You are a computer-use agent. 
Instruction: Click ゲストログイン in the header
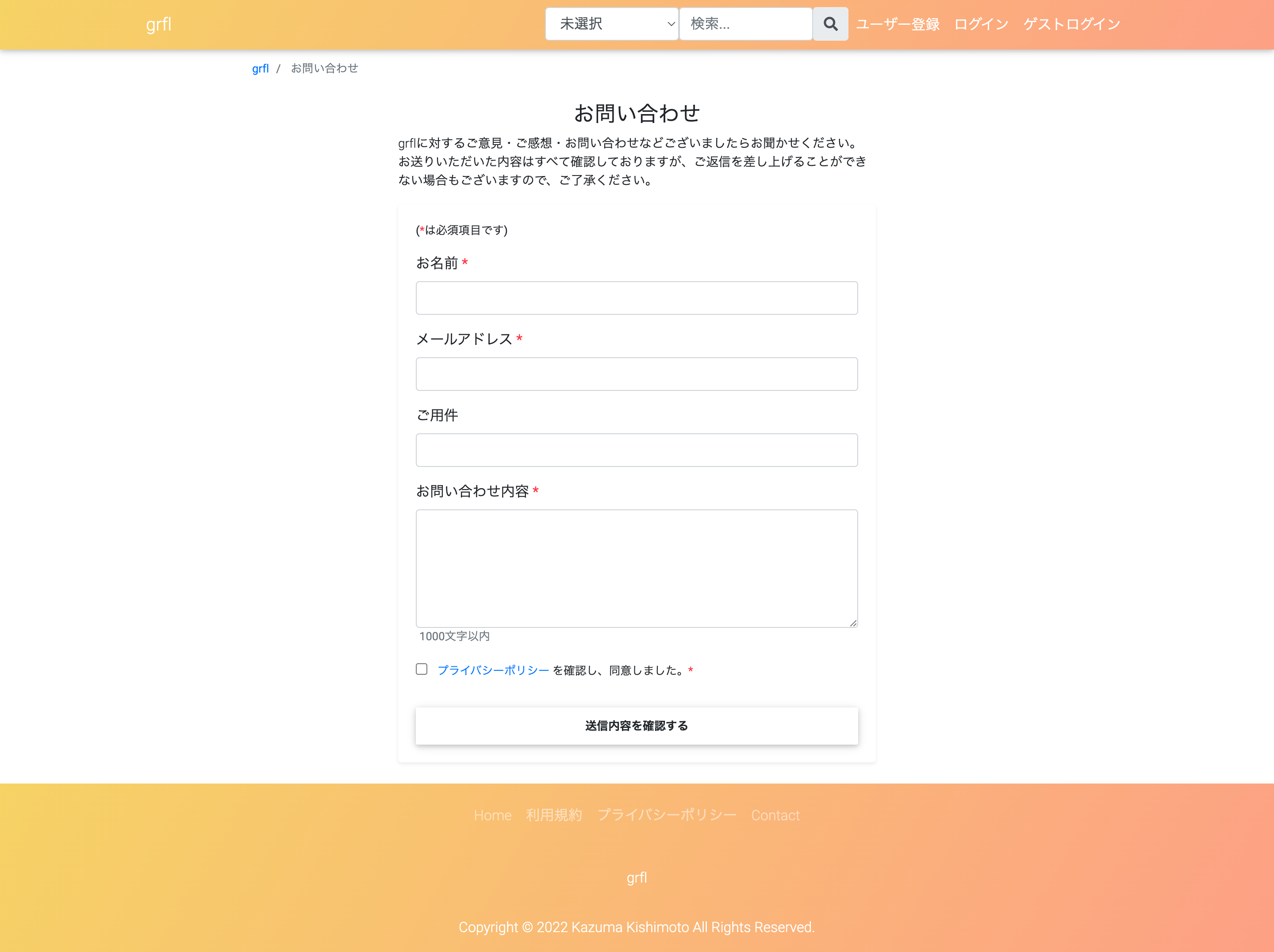1071,24
